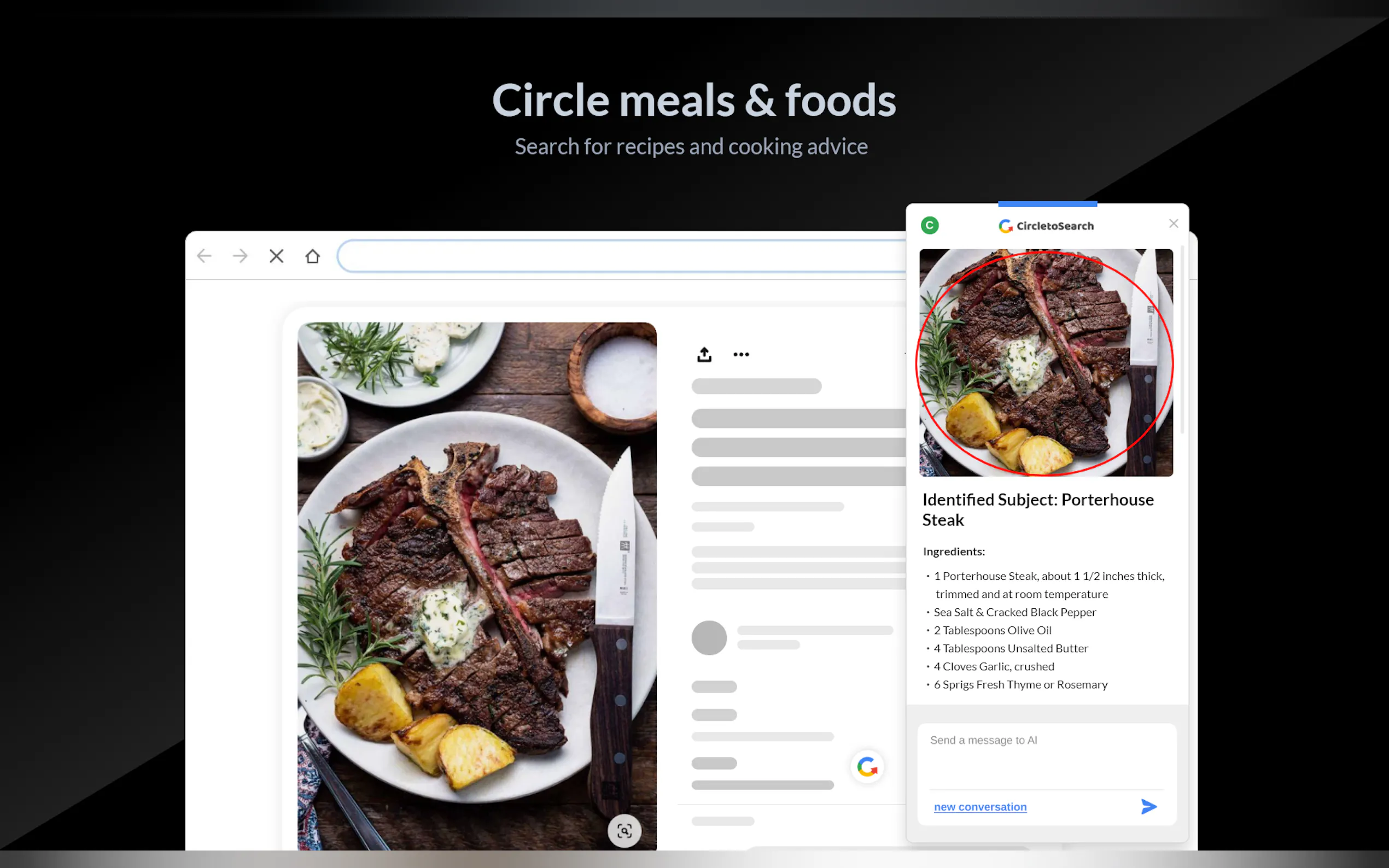Click the CircletoSearch logo title
Viewport: 1389px width, 868px height.
pyautogui.click(x=1046, y=226)
